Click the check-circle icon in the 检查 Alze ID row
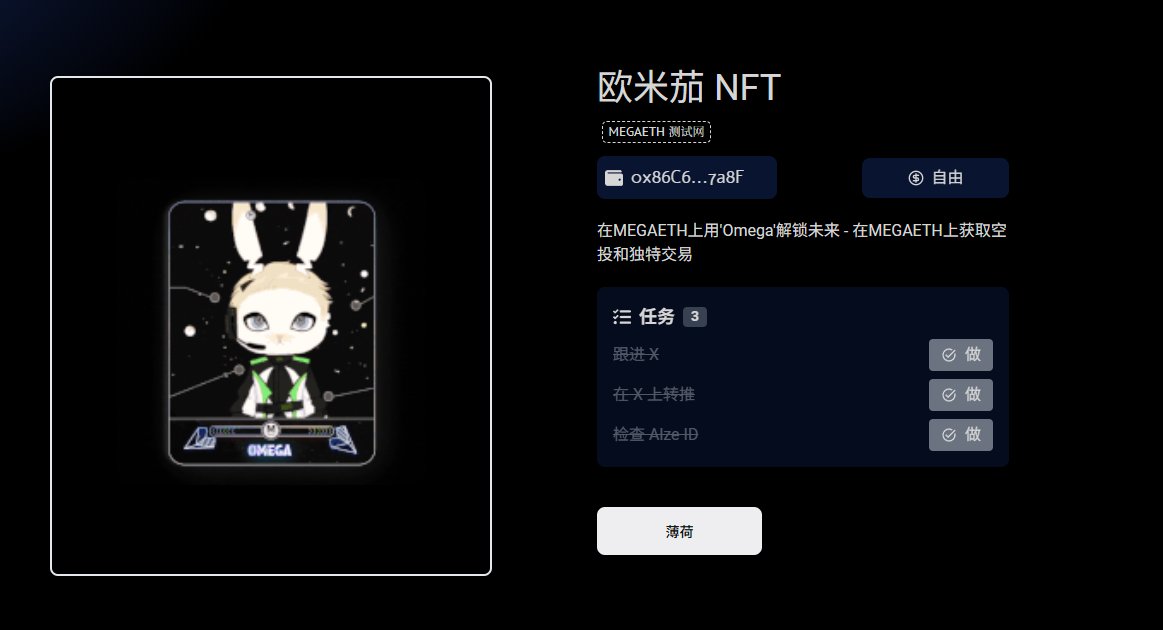The image size is (1163, 630). point(949,435)
